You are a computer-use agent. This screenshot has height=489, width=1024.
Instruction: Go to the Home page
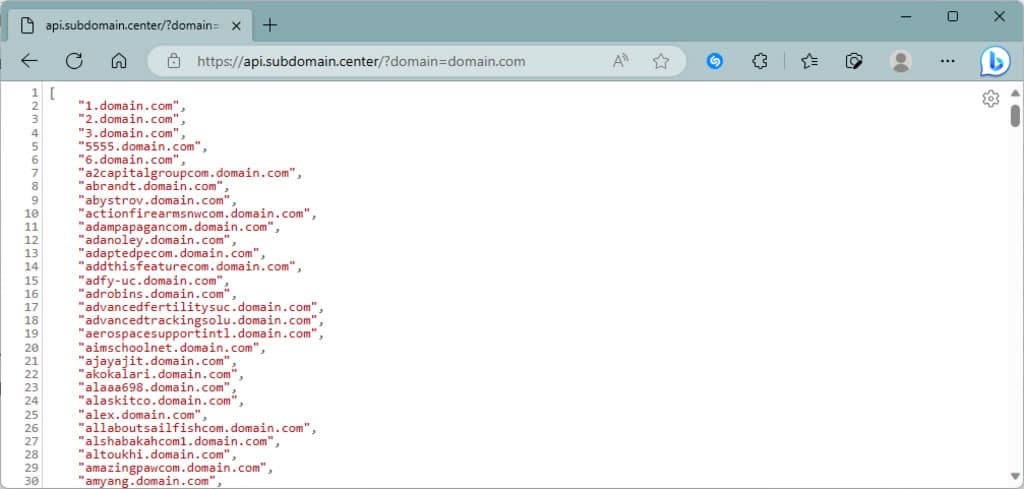point(119,61)
